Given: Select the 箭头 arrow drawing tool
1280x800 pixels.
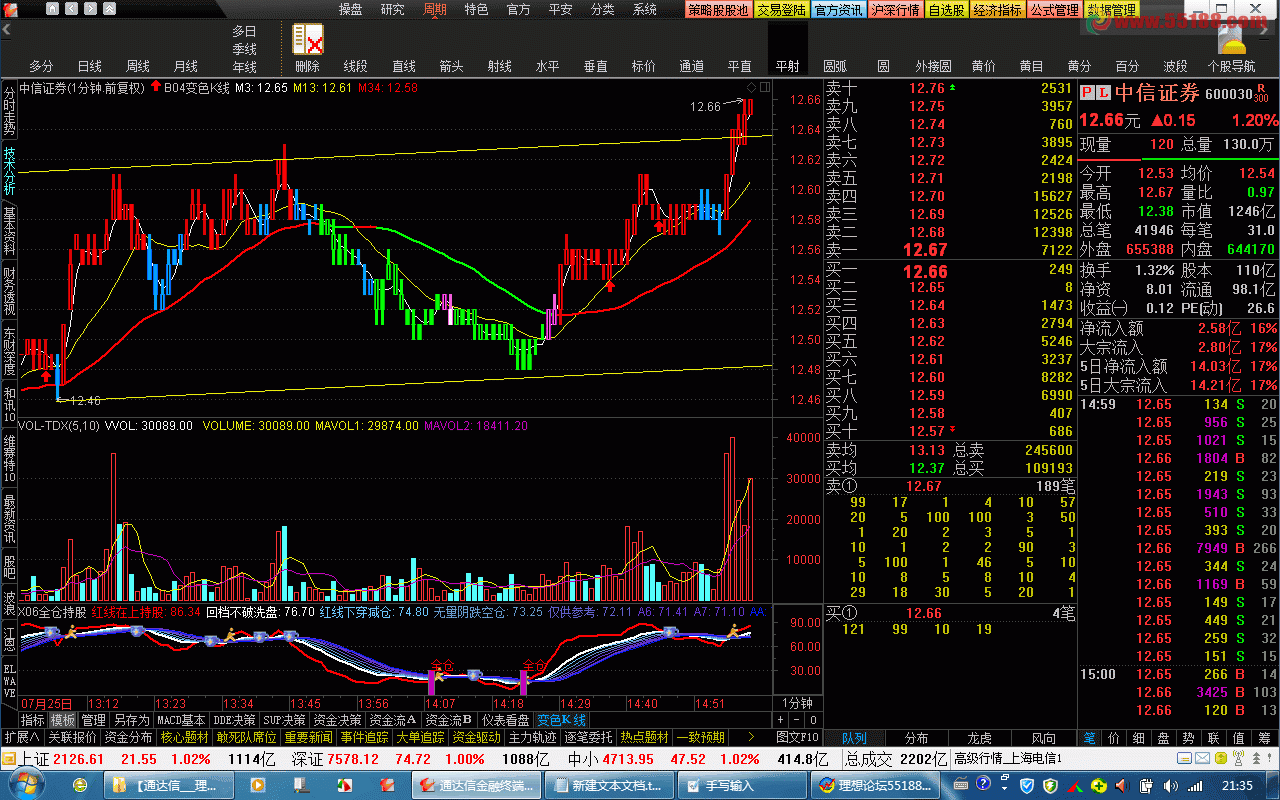Looking at the screenshot, I should click(452, 66).
